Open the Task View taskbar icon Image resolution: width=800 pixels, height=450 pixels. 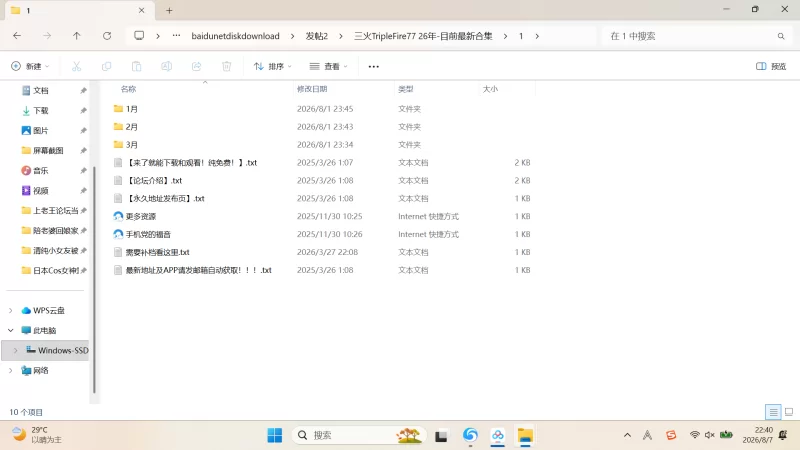pos(441,436)
